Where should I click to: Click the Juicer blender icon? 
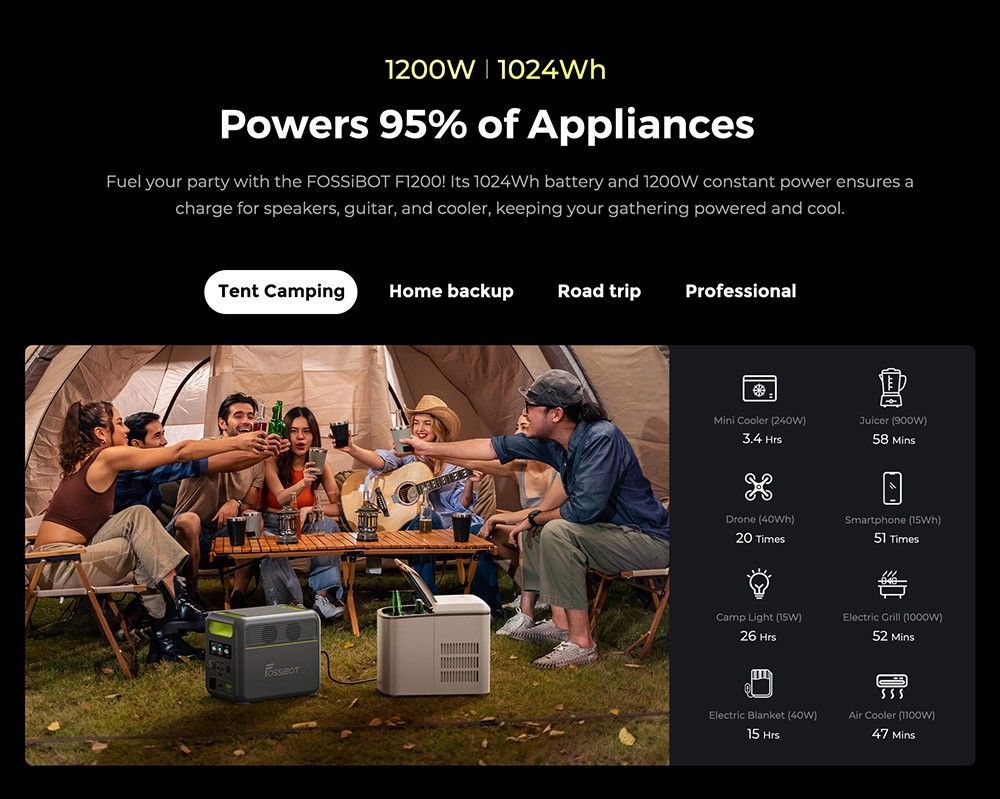tap(892, 388)
